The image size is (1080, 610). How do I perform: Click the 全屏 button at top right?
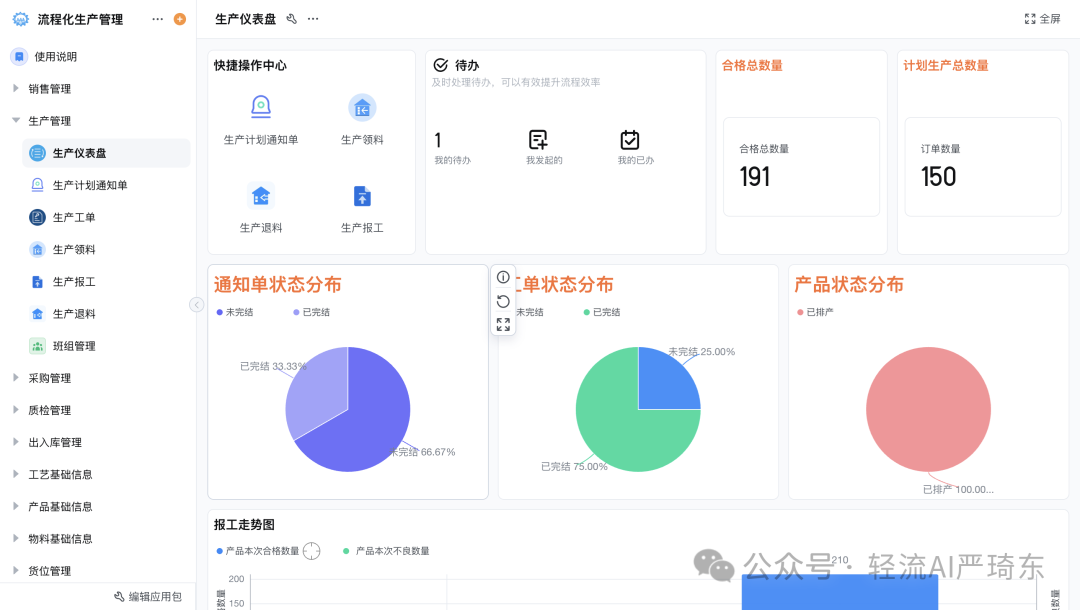click(1042, 18)
